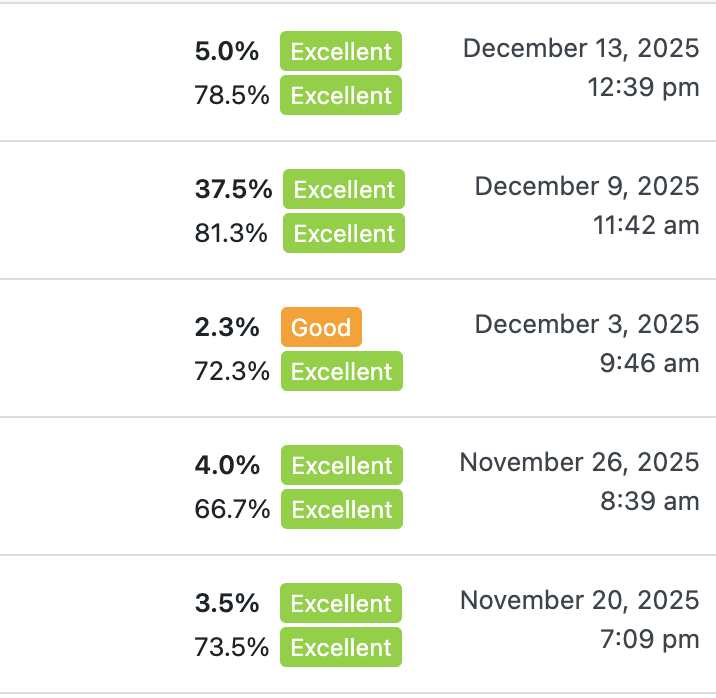Select the 66.7% value
716x698 pixels.
(232, 509)
